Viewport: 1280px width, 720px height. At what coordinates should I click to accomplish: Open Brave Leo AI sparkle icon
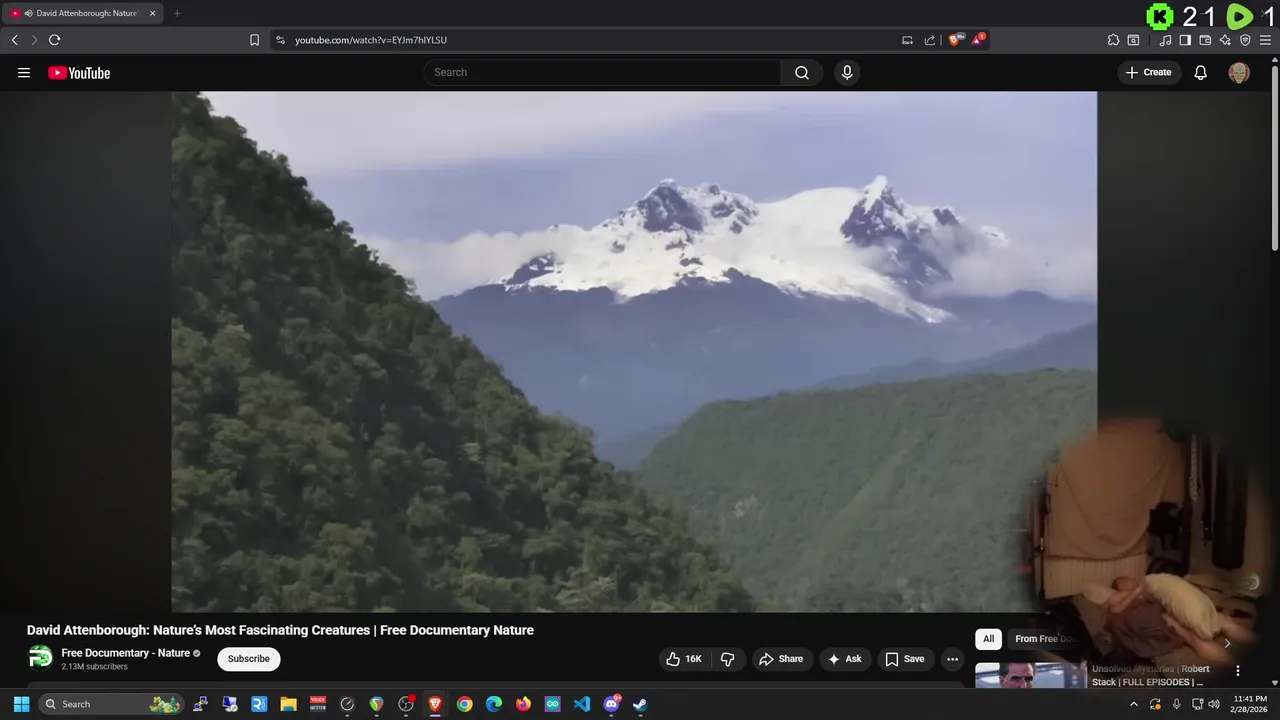pos(1225,40)
